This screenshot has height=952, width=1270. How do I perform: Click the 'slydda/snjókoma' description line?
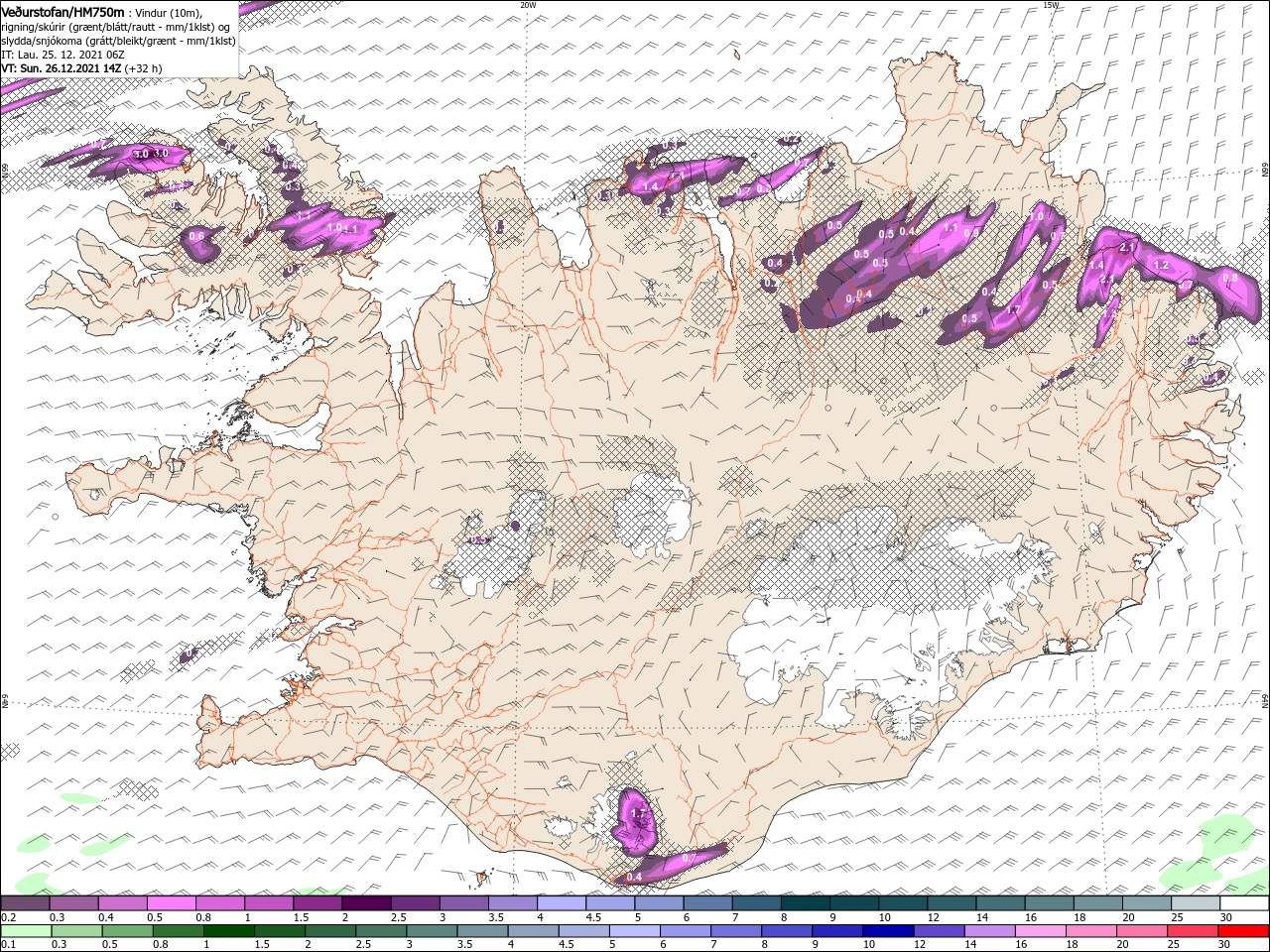tap(118, 41)
